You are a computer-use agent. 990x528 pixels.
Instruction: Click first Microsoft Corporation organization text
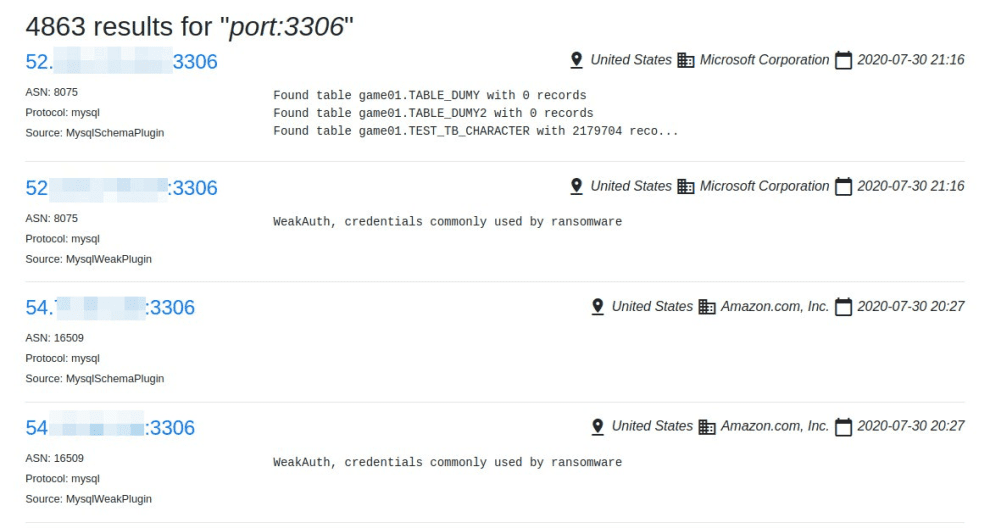764,60
